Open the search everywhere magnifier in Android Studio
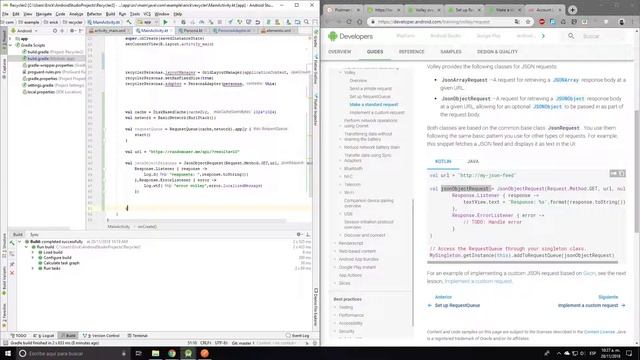The image size is (640, 360). click(307, 22)
